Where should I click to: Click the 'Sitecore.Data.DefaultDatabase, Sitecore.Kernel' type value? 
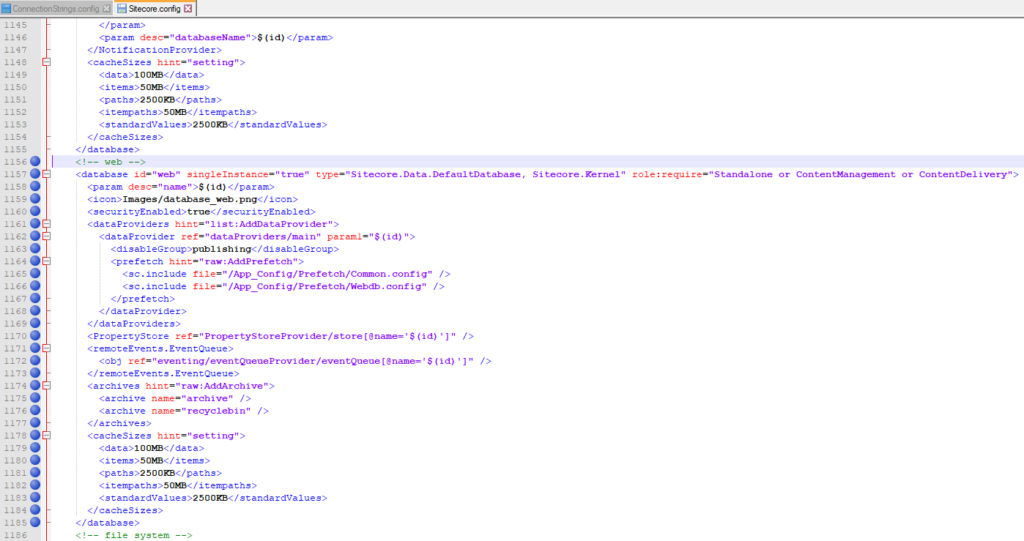[487, 174]
